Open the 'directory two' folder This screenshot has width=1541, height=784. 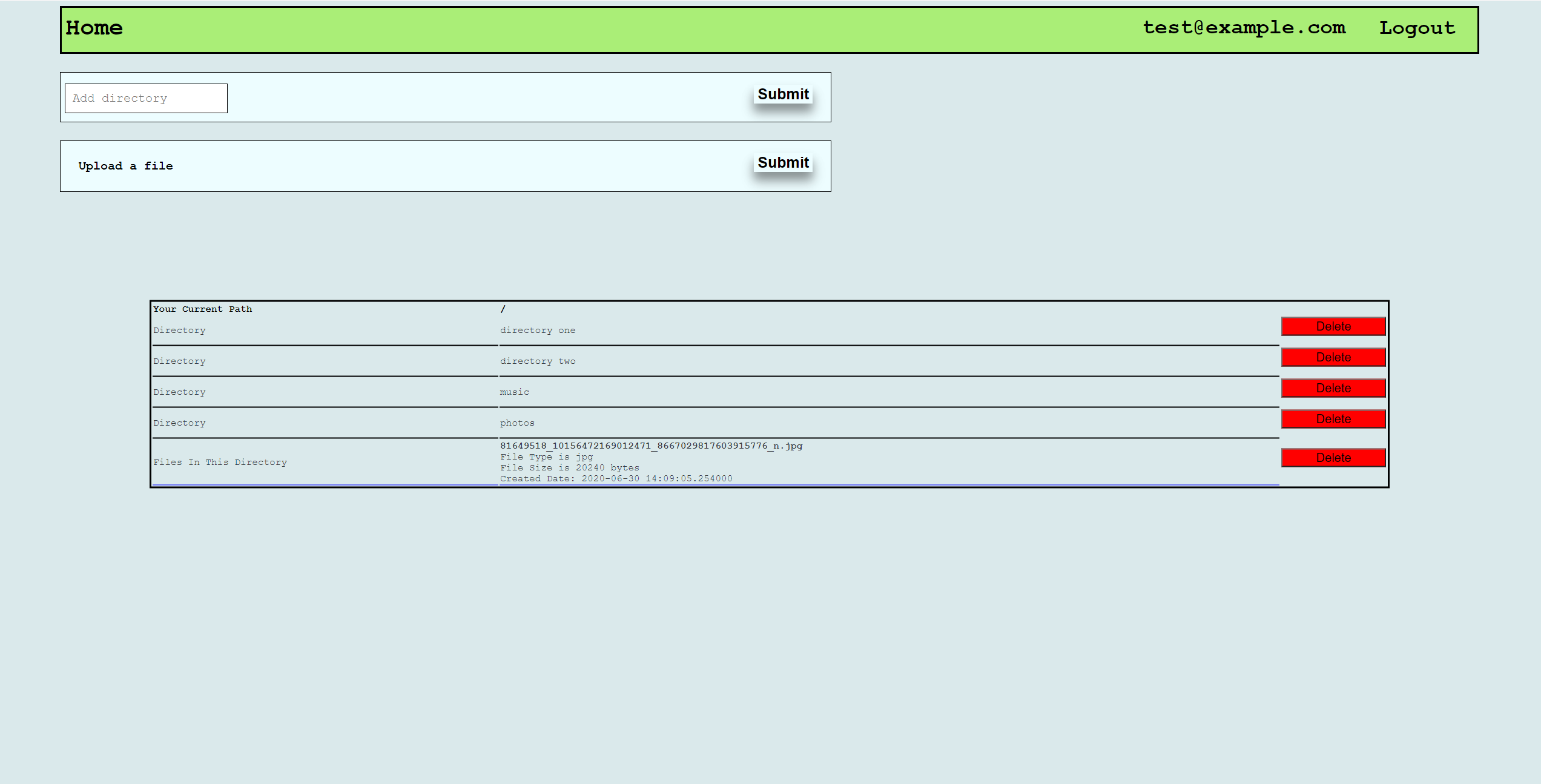[x=537, y=361]
